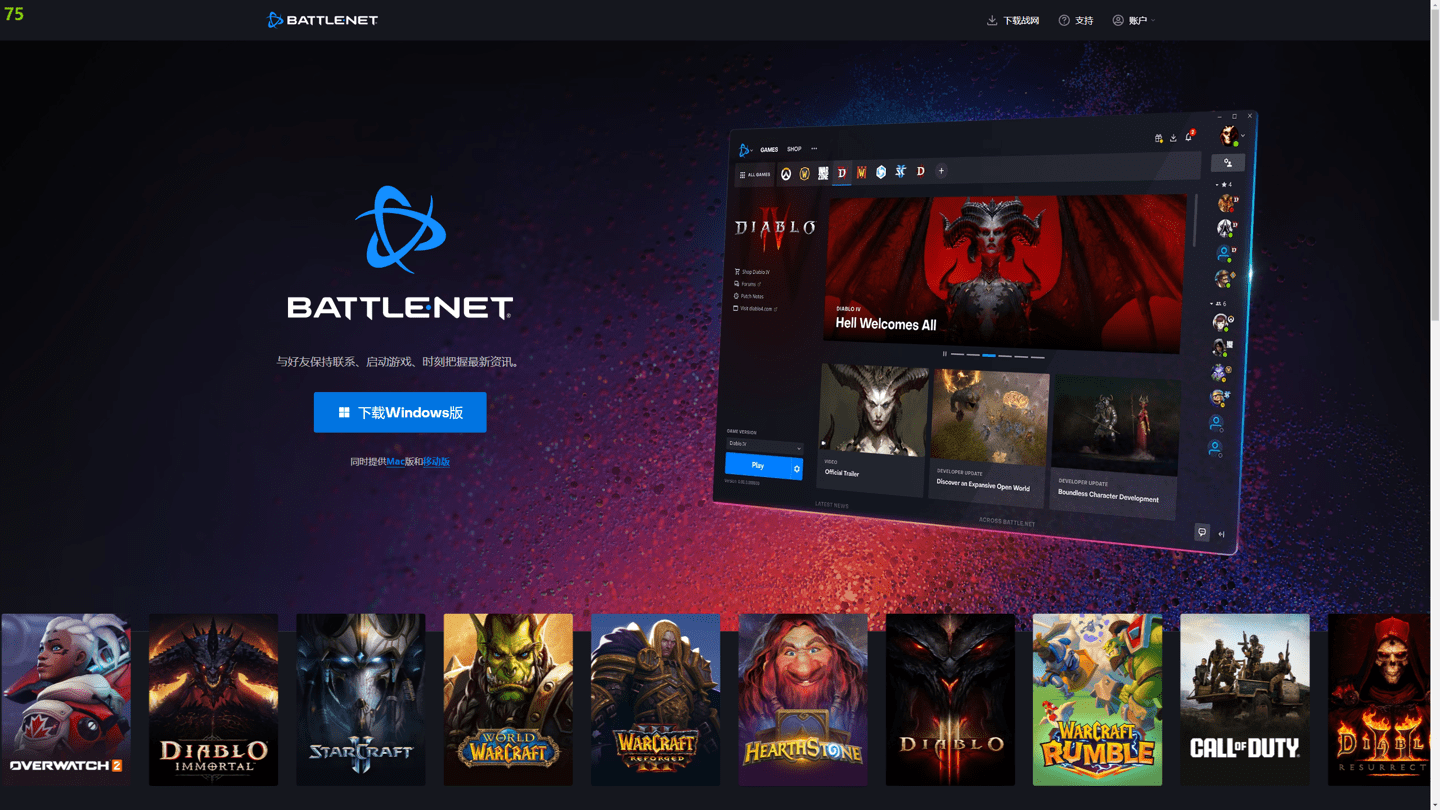Open the Diablo IV game version dropdown in preview
The height and width of the screenshot is (810, 1440).
coord(765,444)
